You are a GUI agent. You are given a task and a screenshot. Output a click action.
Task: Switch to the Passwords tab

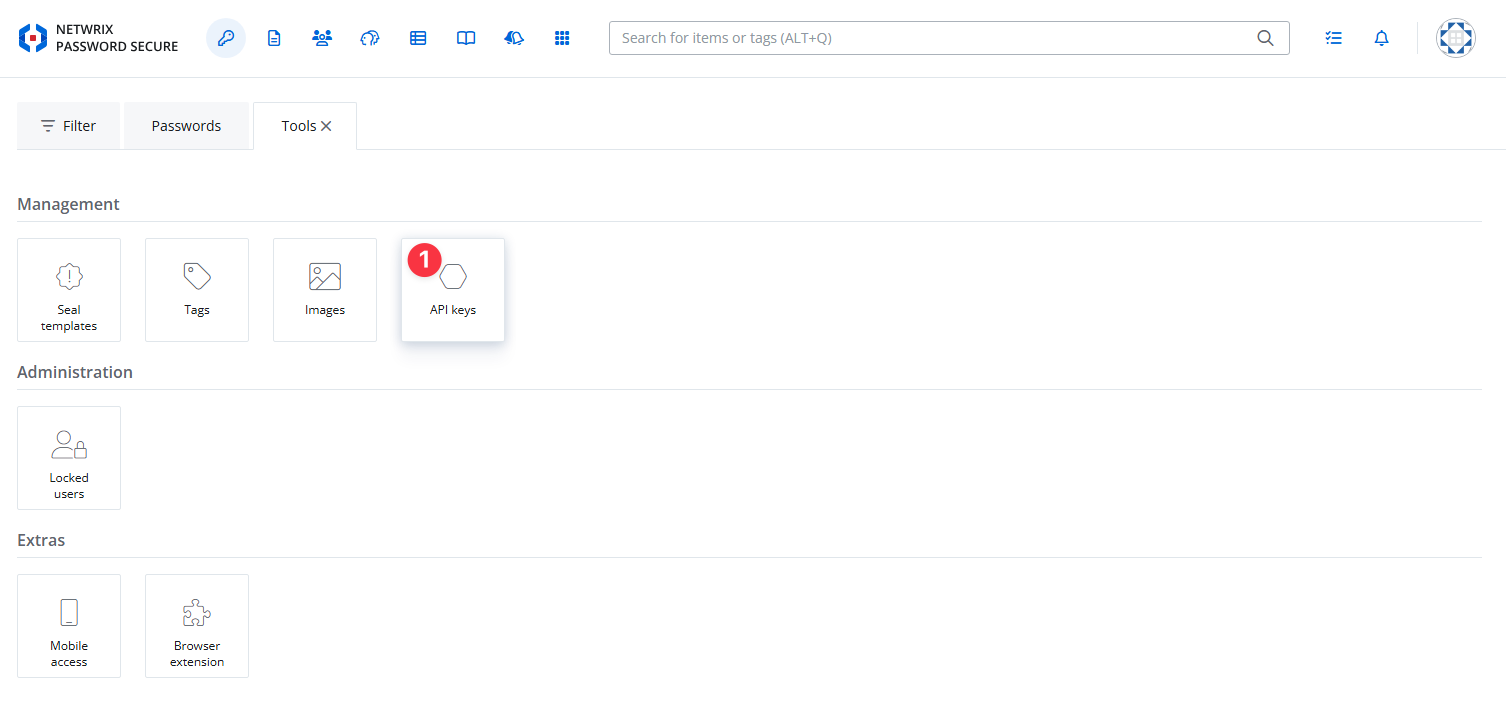pyautogui.click(x=186, y=125)
